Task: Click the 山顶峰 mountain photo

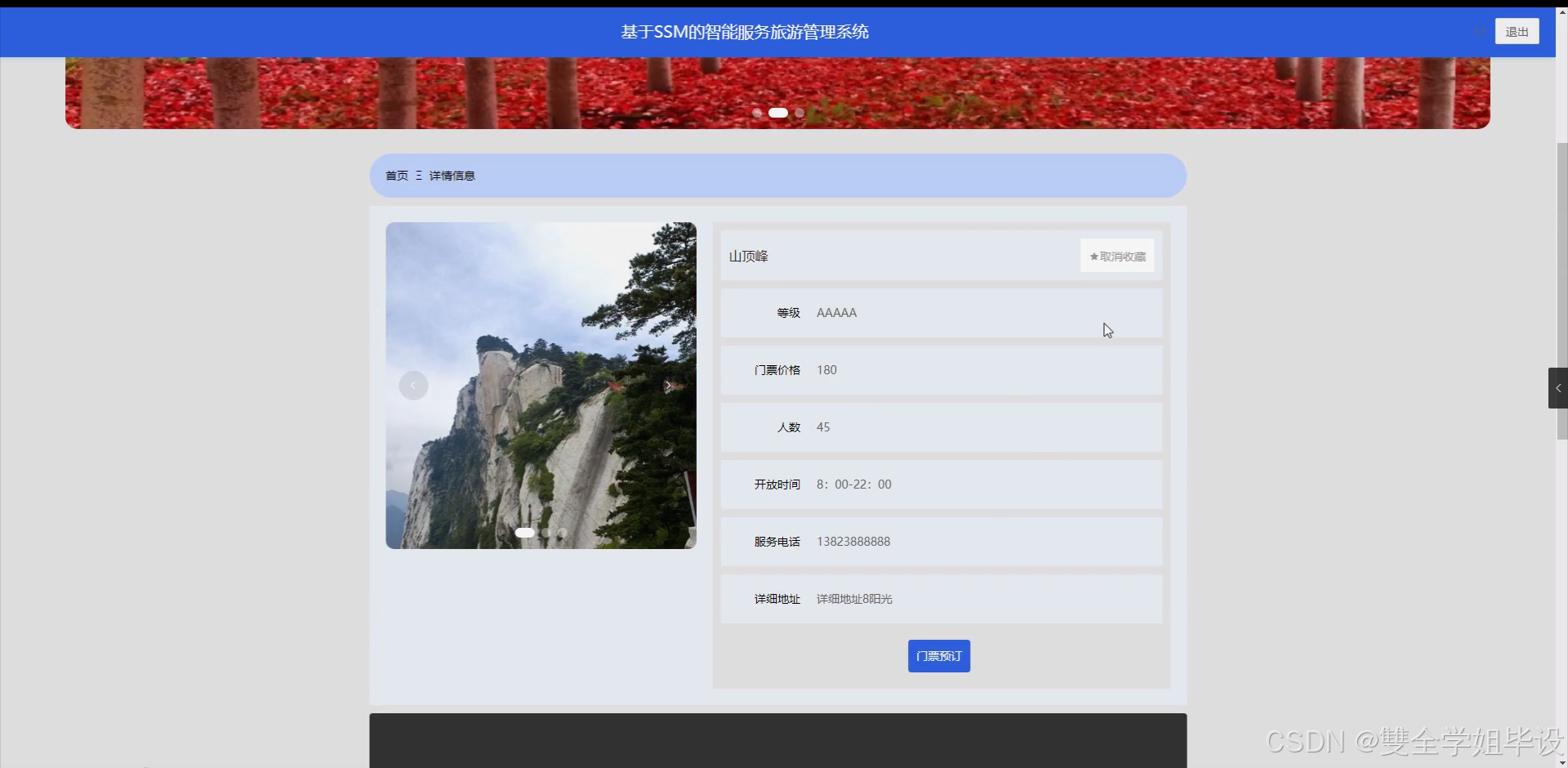Action: tap(541, 385)
